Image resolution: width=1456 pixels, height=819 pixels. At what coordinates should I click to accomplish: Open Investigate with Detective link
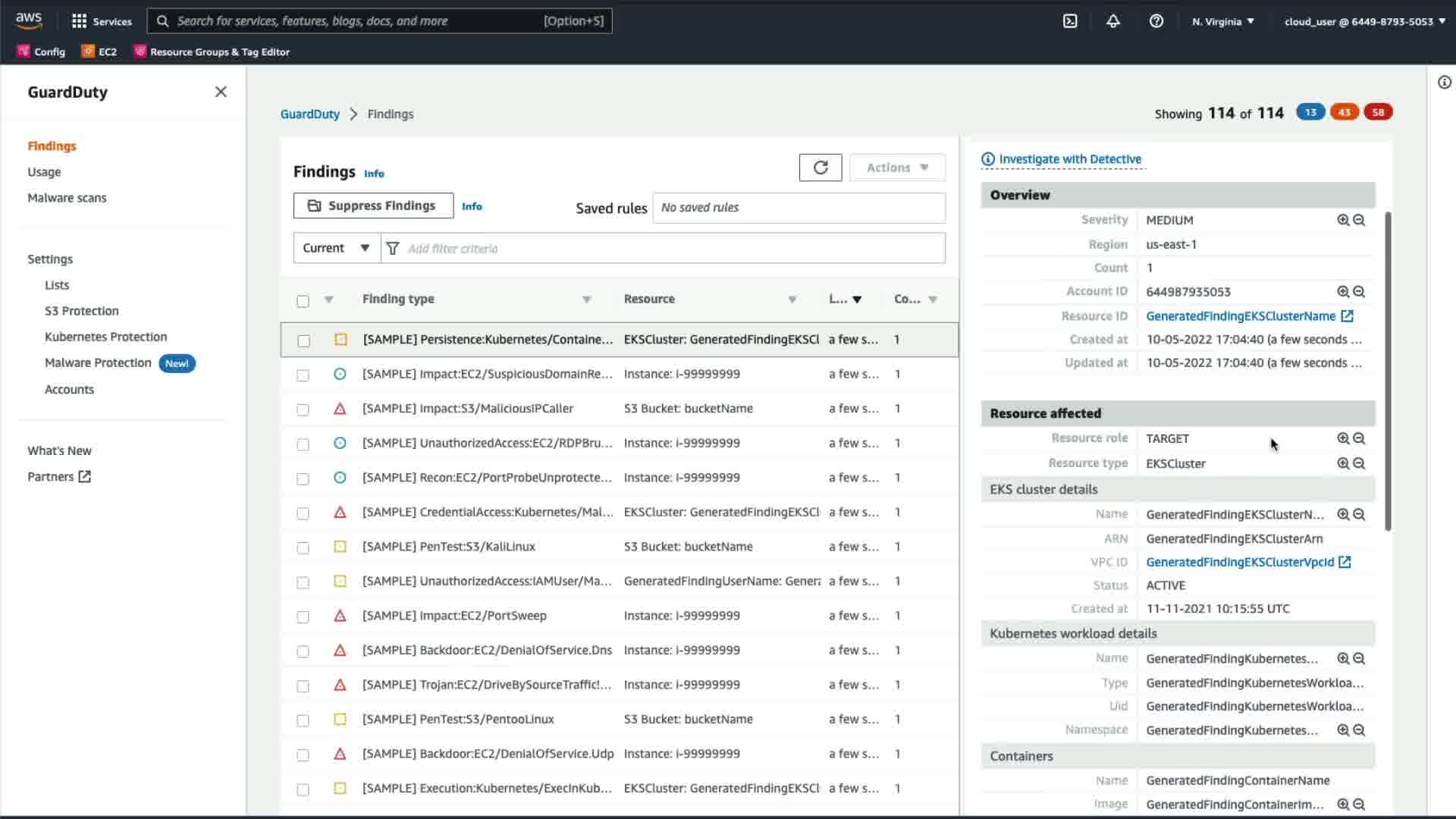tap(1069, 159)
